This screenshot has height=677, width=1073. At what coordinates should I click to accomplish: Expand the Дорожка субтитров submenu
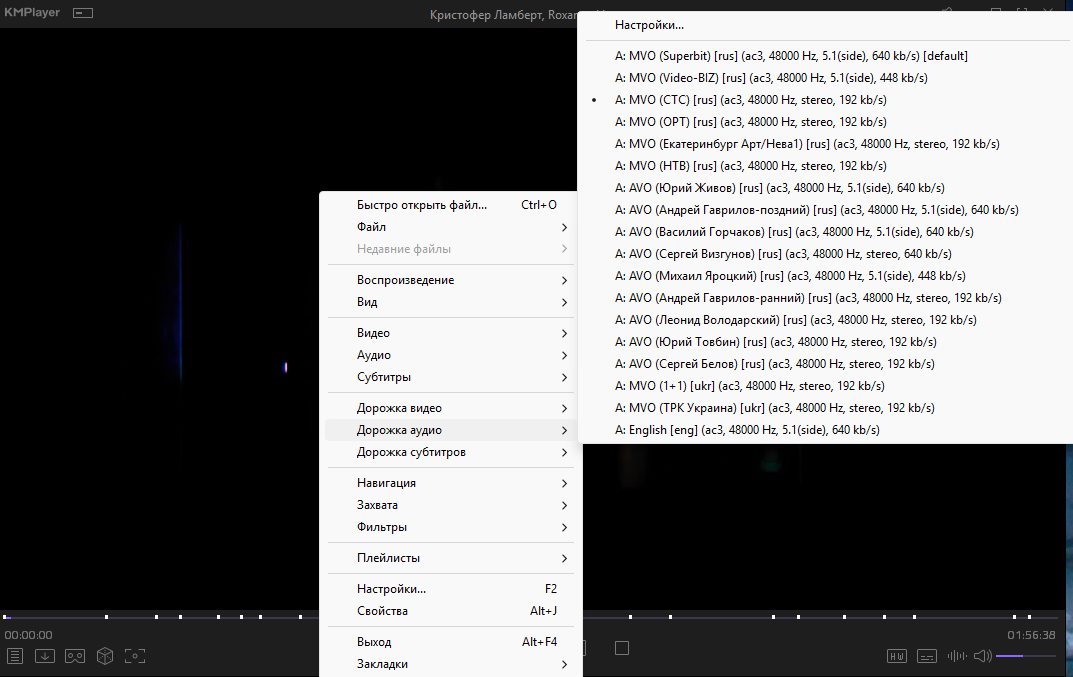[451, 452]
